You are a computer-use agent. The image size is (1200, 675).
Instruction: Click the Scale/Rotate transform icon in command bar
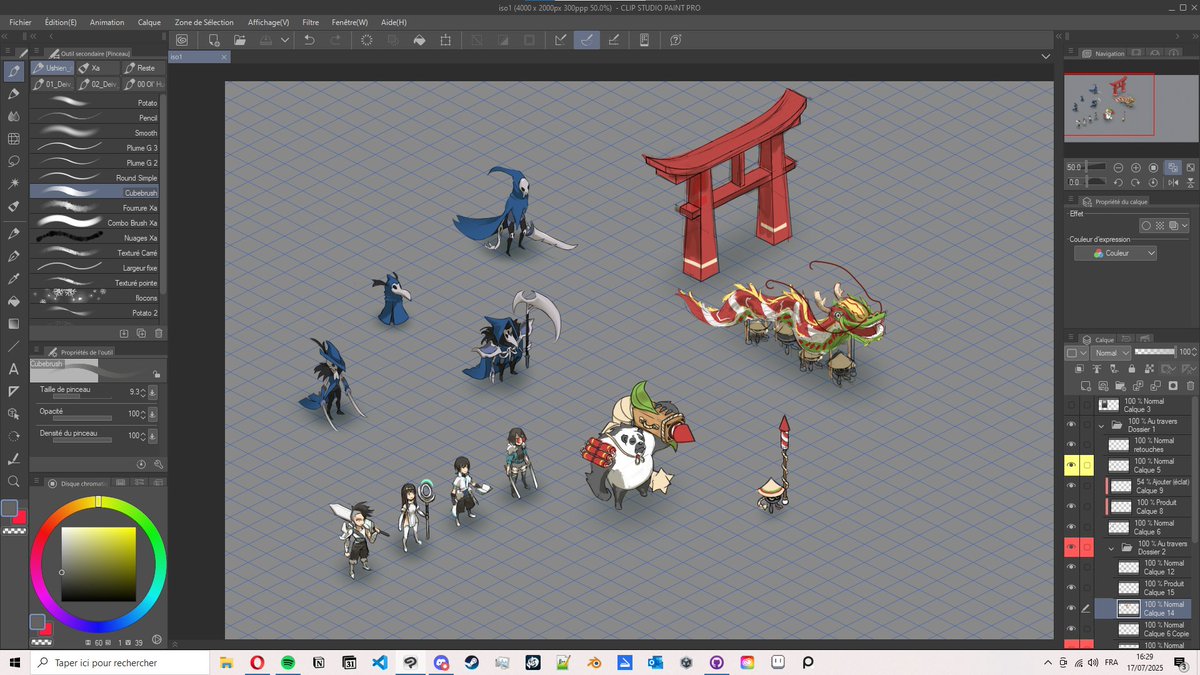click(x=445, y=40)
